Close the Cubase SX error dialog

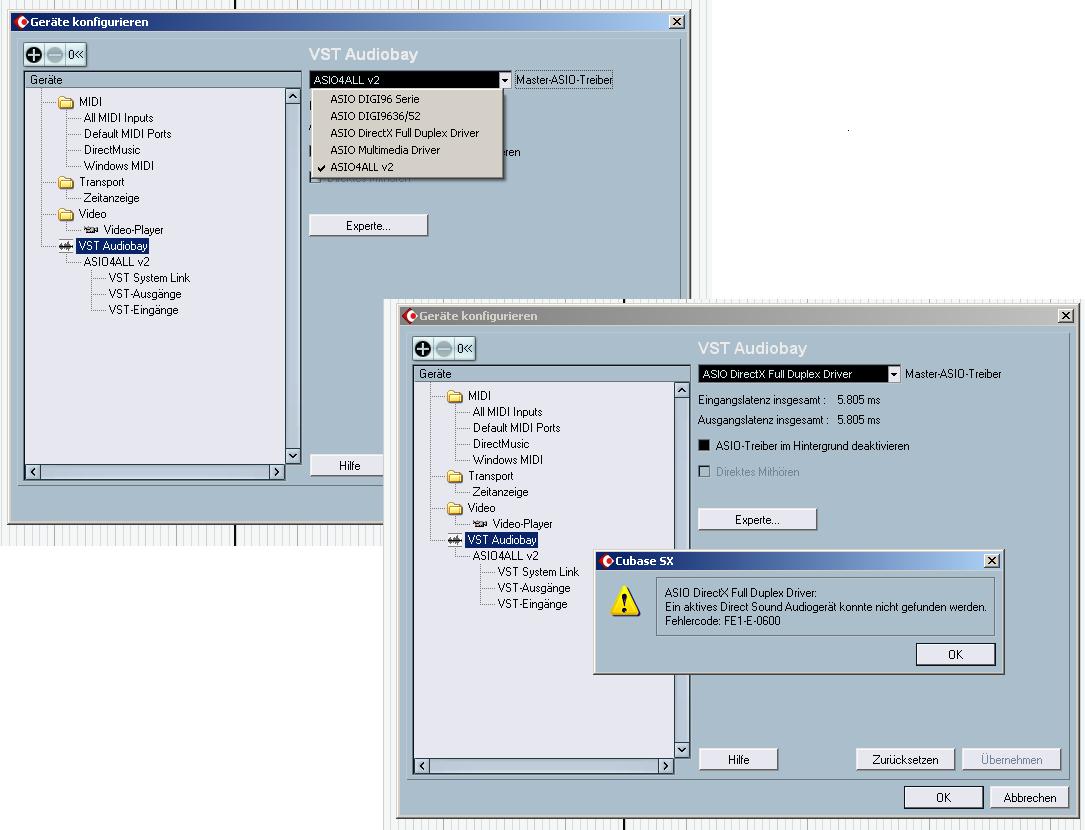[x=992, y=561]
